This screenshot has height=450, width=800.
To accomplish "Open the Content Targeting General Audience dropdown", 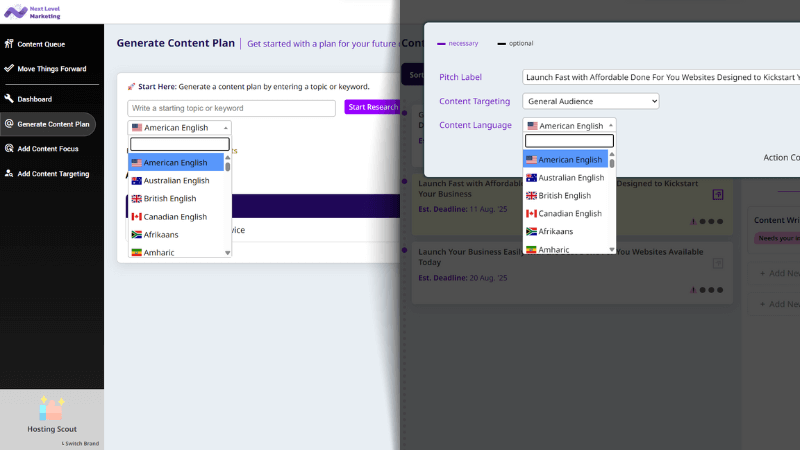I will [591, 101].
